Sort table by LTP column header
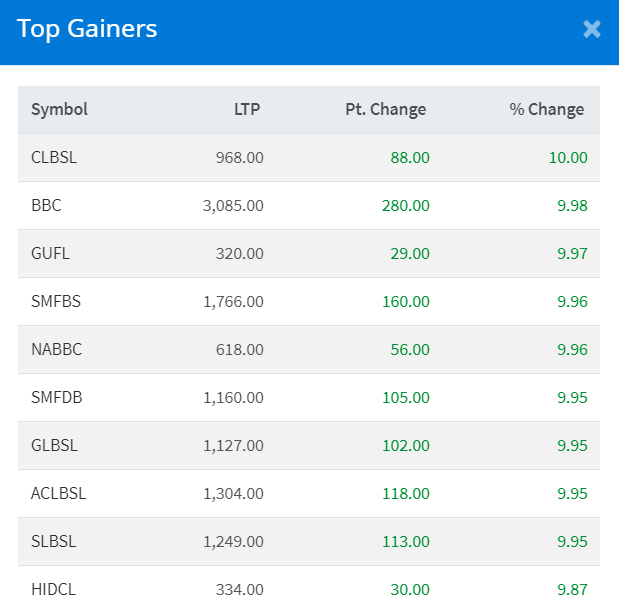The image size is (619, 607). point(246,109)
